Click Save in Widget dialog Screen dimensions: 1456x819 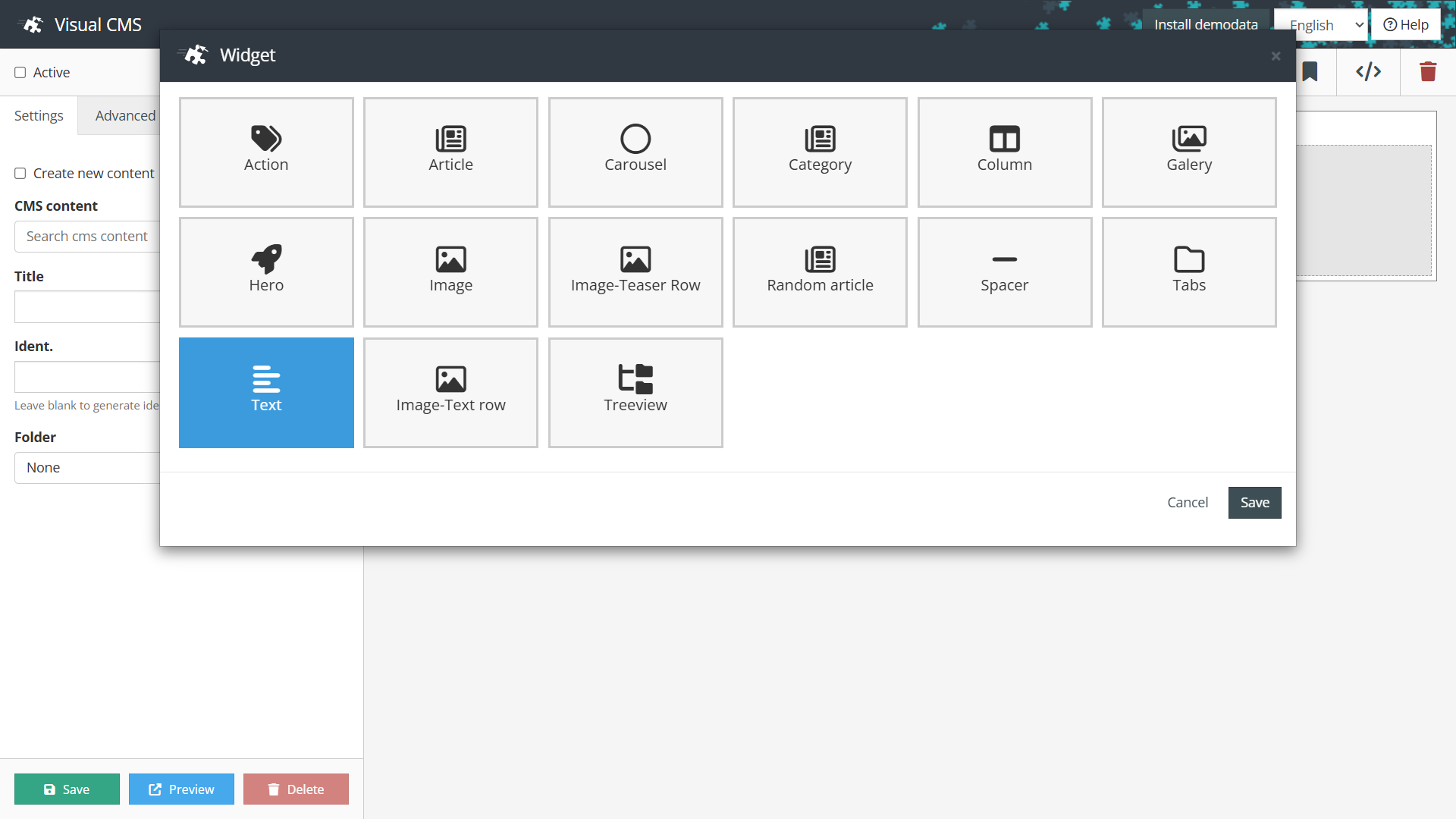[1254, 503]
